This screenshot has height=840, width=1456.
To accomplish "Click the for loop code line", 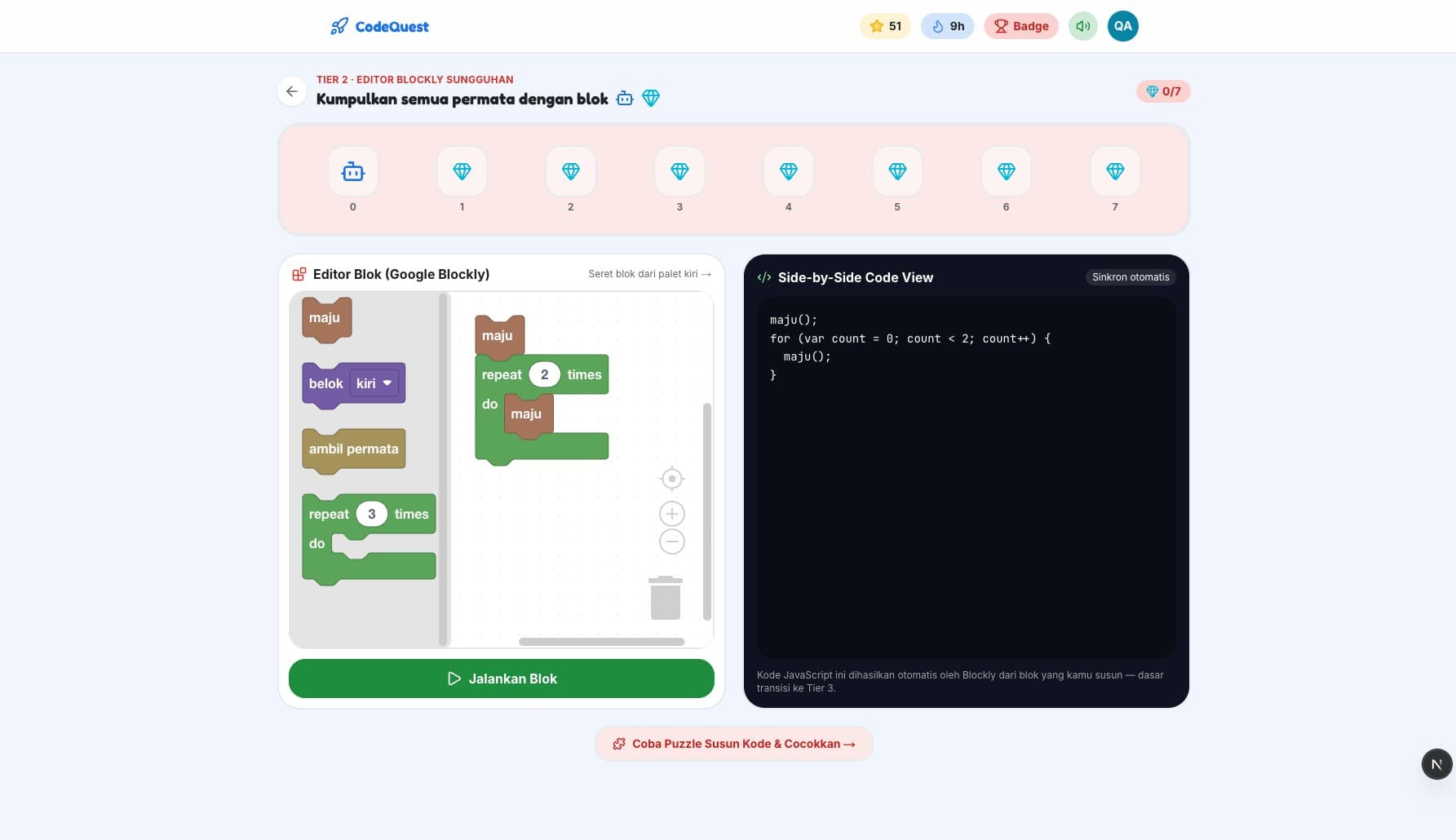I will pyautogui.click(x=910, y=338).
